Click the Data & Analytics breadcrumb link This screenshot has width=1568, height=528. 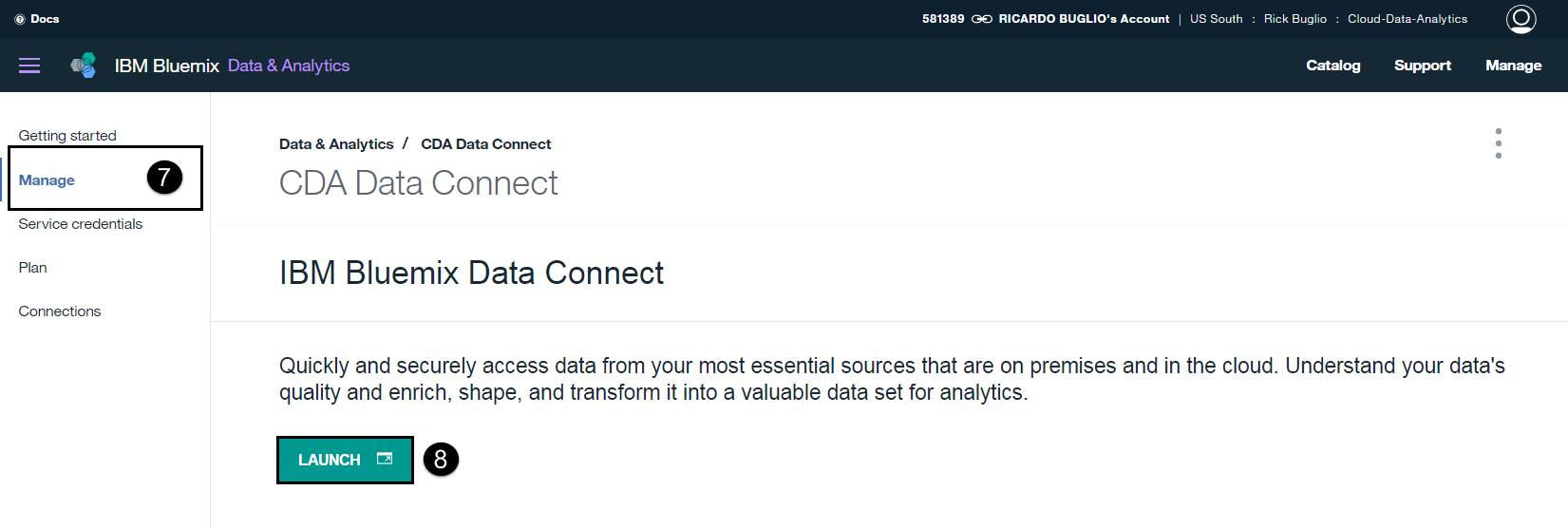pos(336,144)
